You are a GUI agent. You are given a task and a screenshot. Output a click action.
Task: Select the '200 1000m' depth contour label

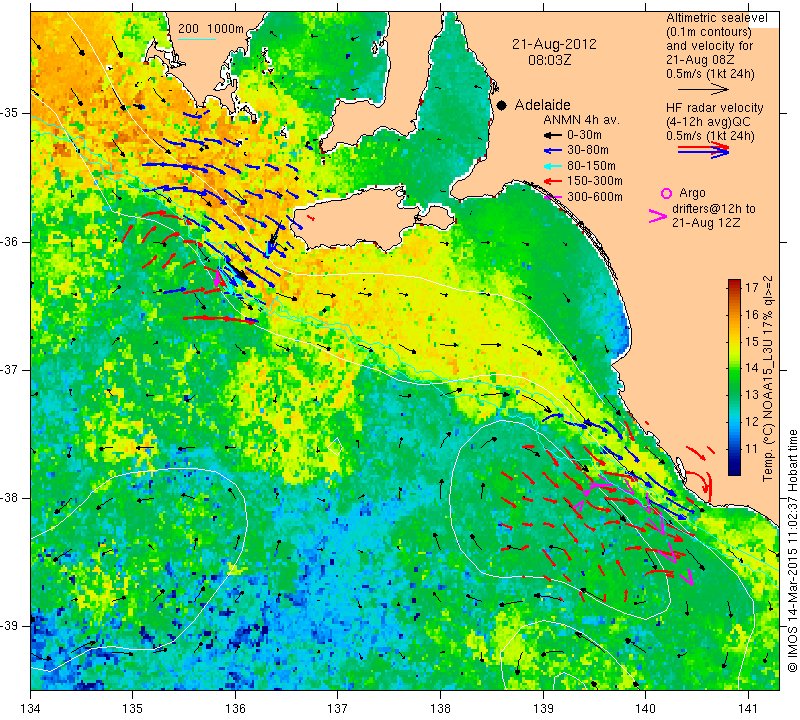tap(211, 29)
